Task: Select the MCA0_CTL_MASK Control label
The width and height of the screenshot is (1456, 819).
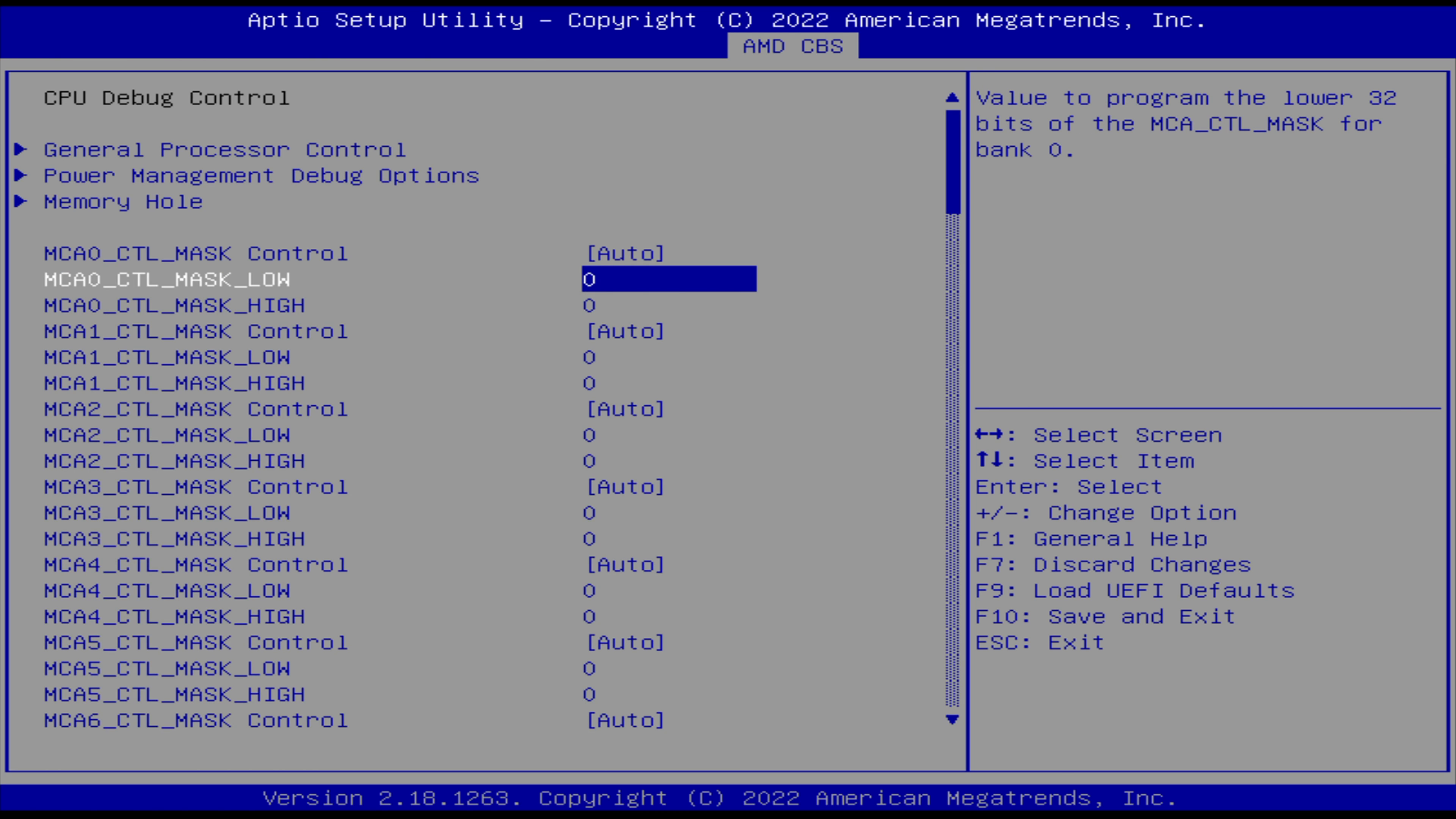Action: click(196, 253)
